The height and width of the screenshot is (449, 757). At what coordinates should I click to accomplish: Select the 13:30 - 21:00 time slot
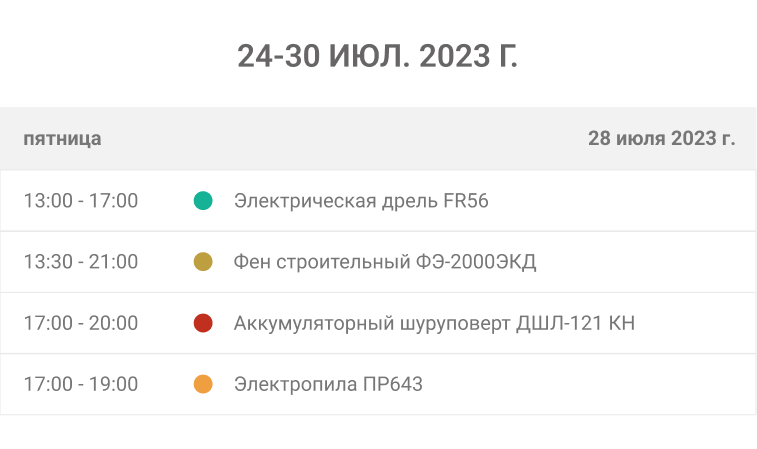point(80,262)
